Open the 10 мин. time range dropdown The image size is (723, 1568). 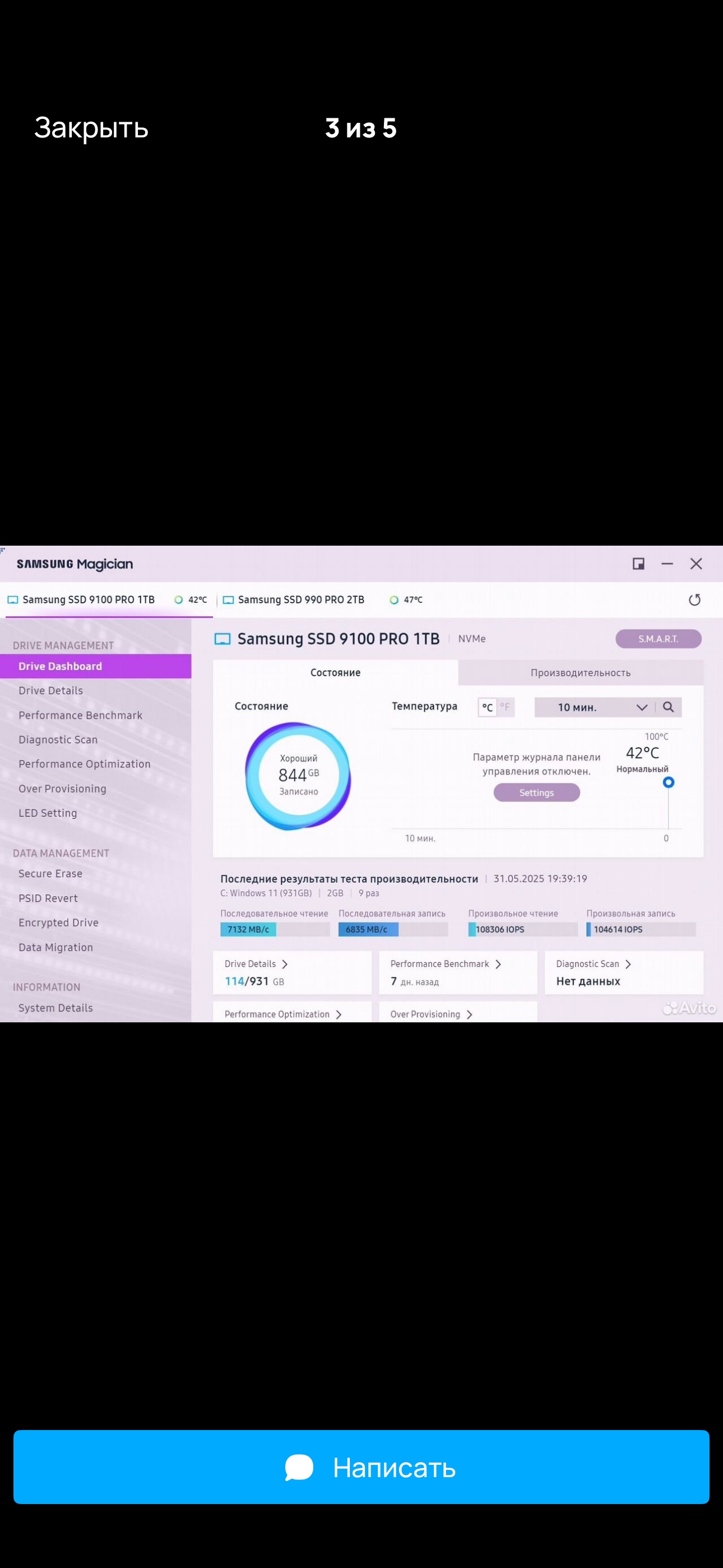(x=595, y=707)
